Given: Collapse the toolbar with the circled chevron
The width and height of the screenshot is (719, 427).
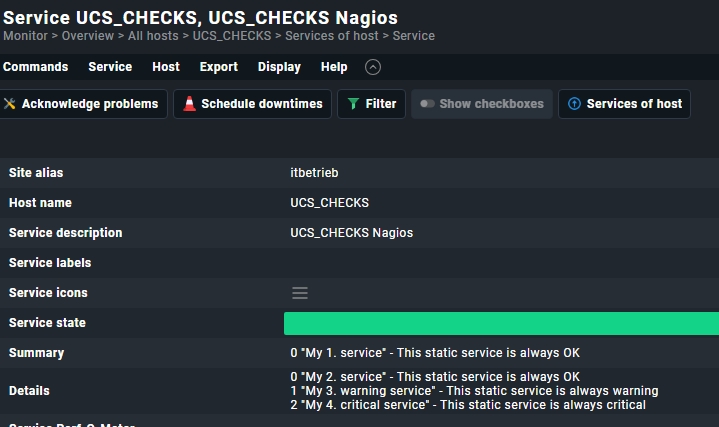Looking at the screenshot, I should point(373,67).
